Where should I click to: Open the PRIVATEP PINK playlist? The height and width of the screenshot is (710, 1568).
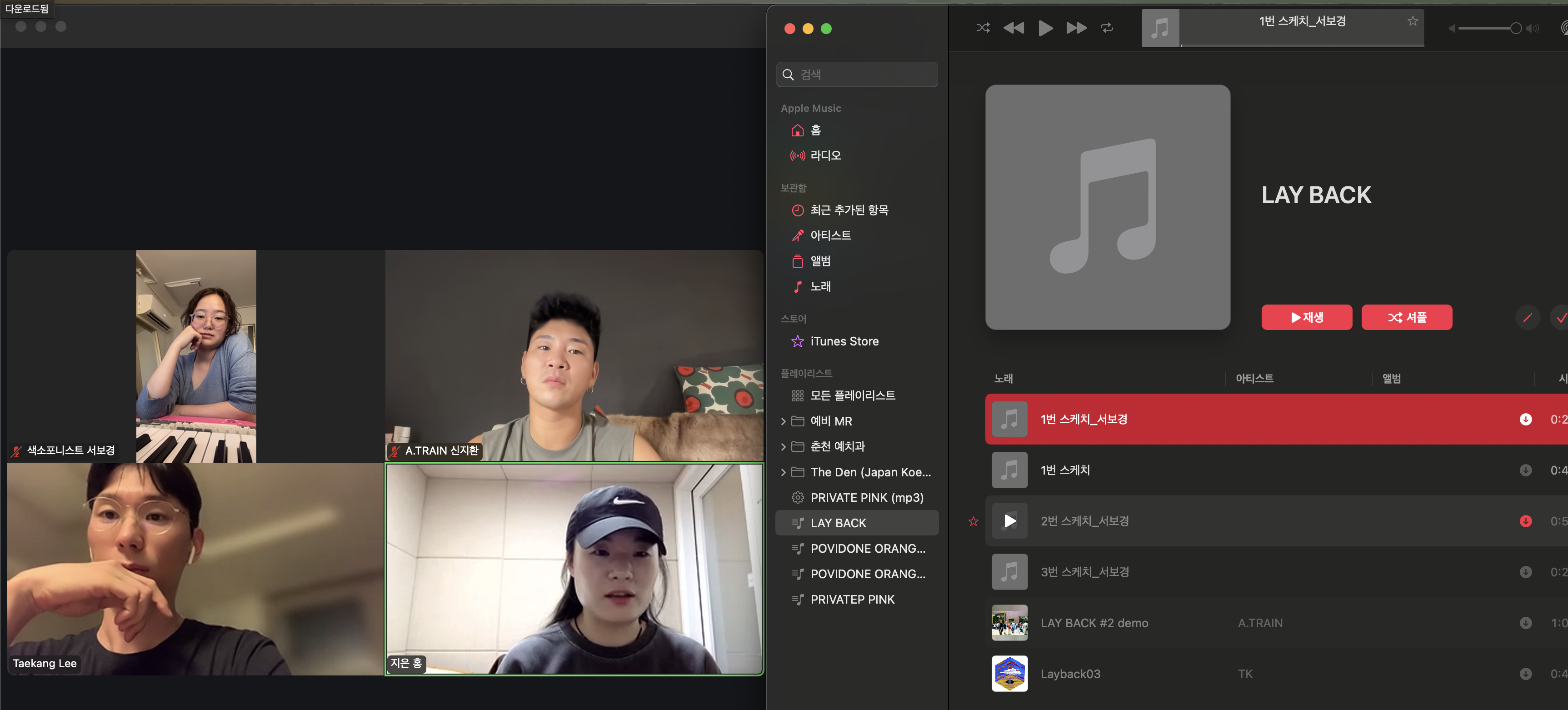[856, 600]
